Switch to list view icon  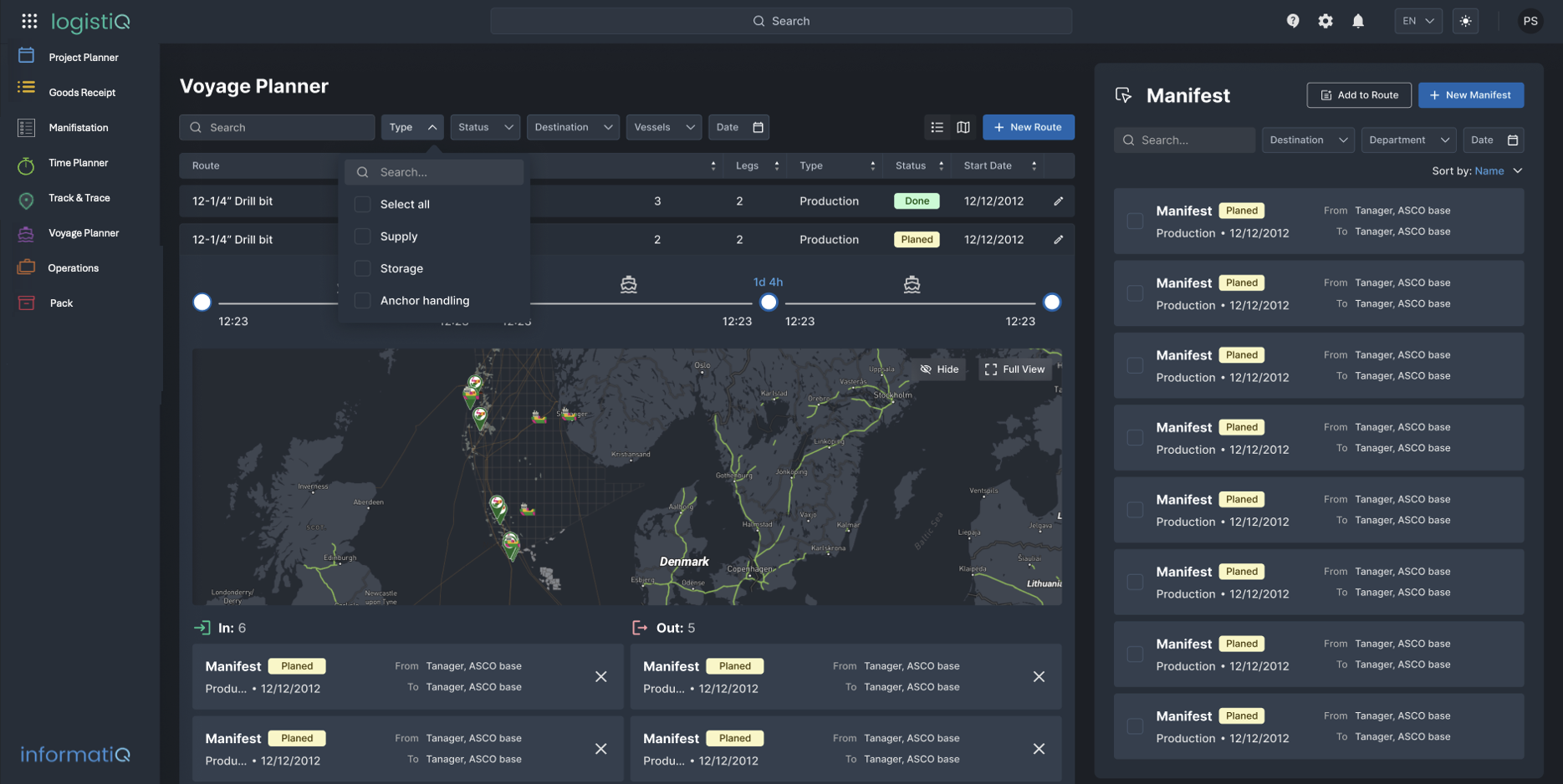click(x=937, y=127)
